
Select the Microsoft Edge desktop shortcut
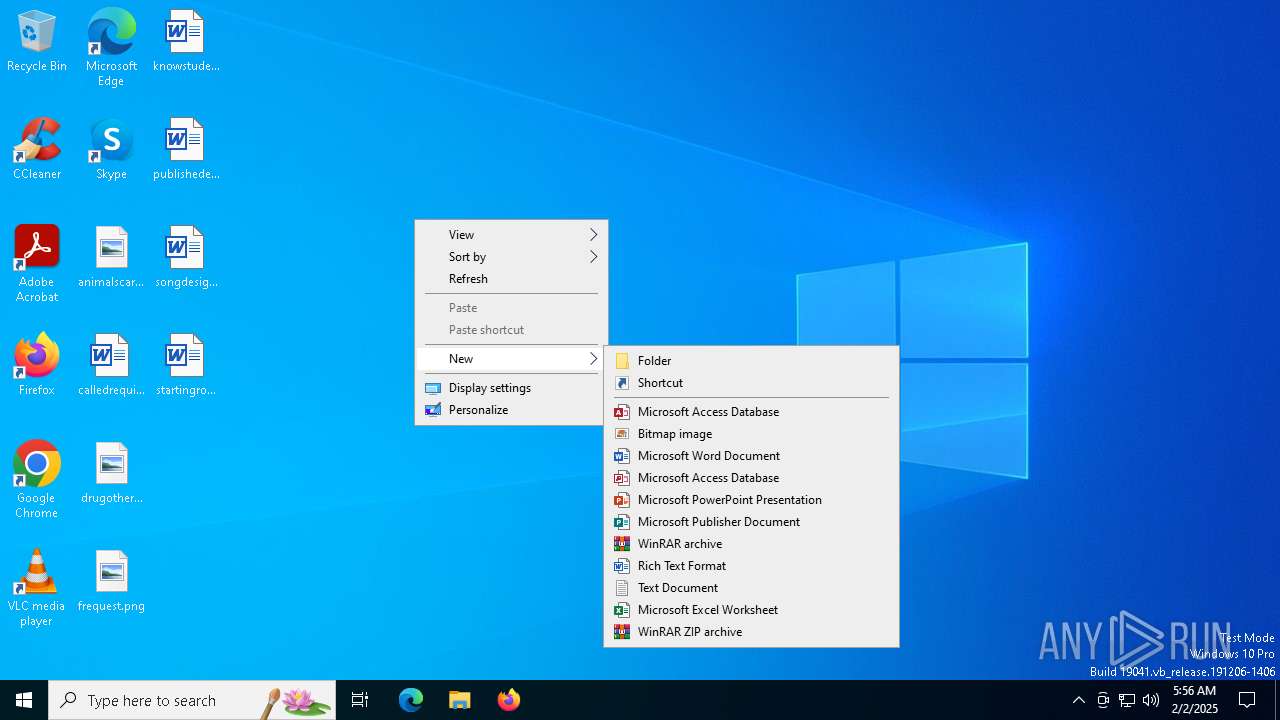pos(111,48)
